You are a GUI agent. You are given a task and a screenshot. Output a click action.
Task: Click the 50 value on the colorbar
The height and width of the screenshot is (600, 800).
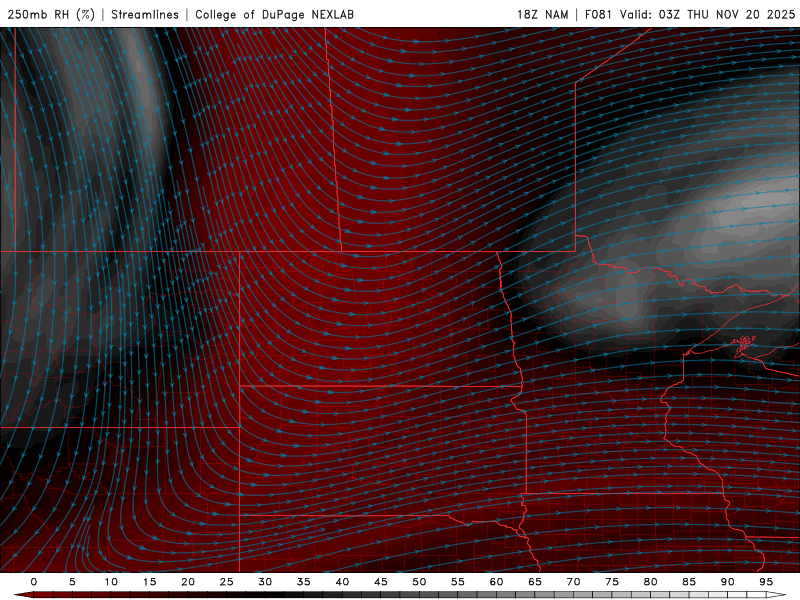coord(419,582)
